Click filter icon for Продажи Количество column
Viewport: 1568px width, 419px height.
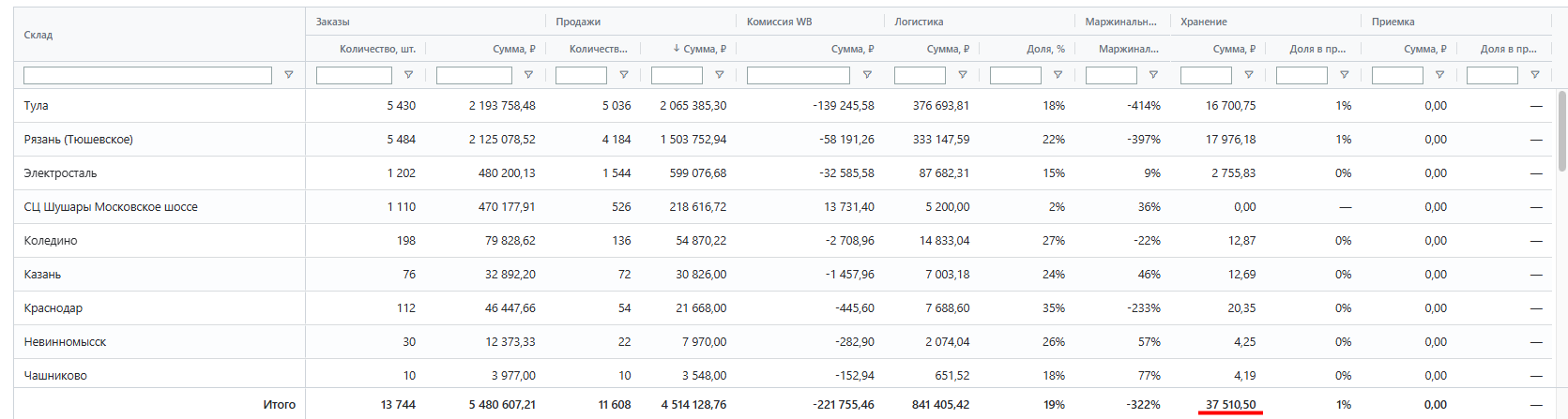623,75
